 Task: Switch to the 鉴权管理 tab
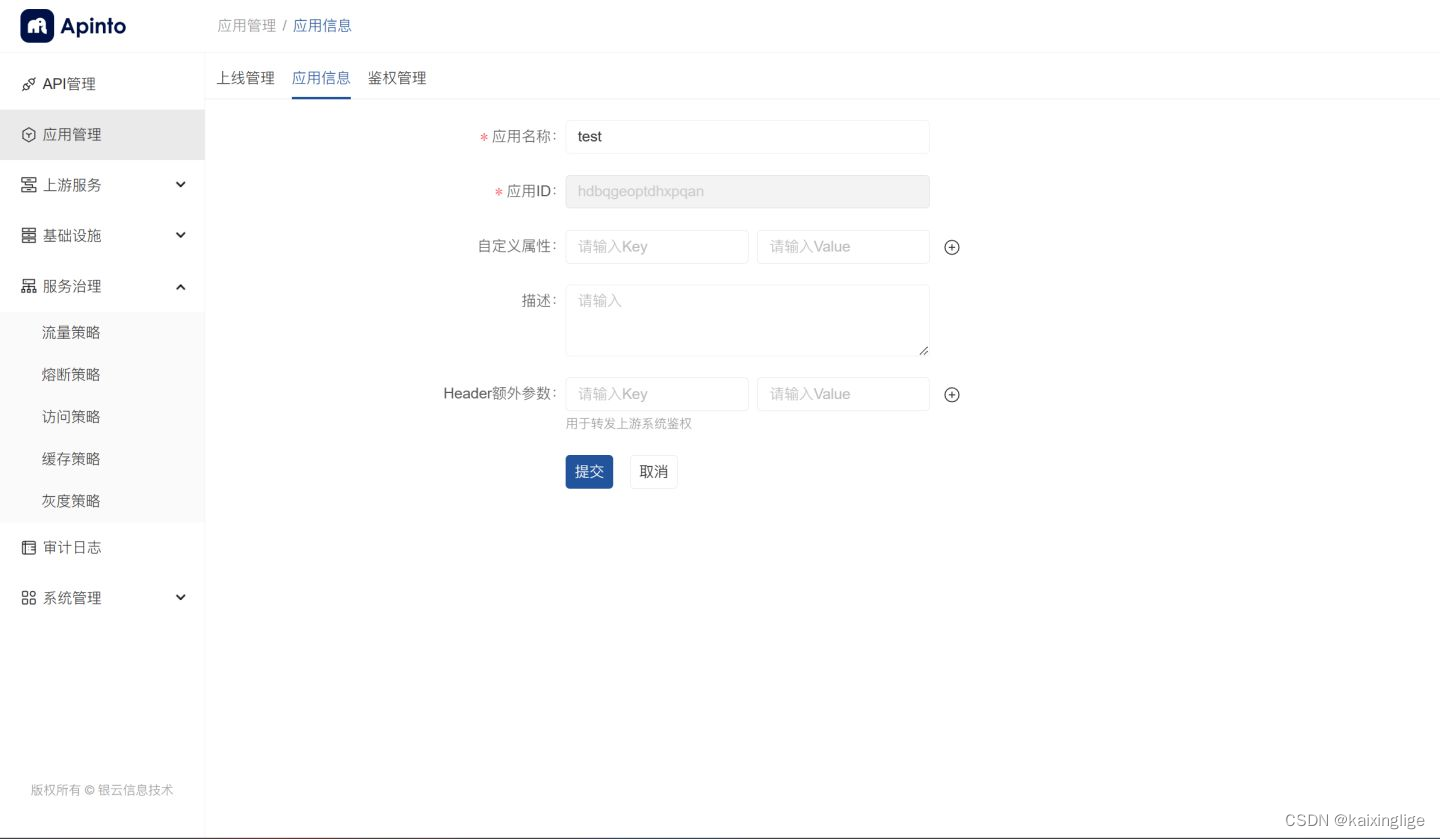[397, 78]
